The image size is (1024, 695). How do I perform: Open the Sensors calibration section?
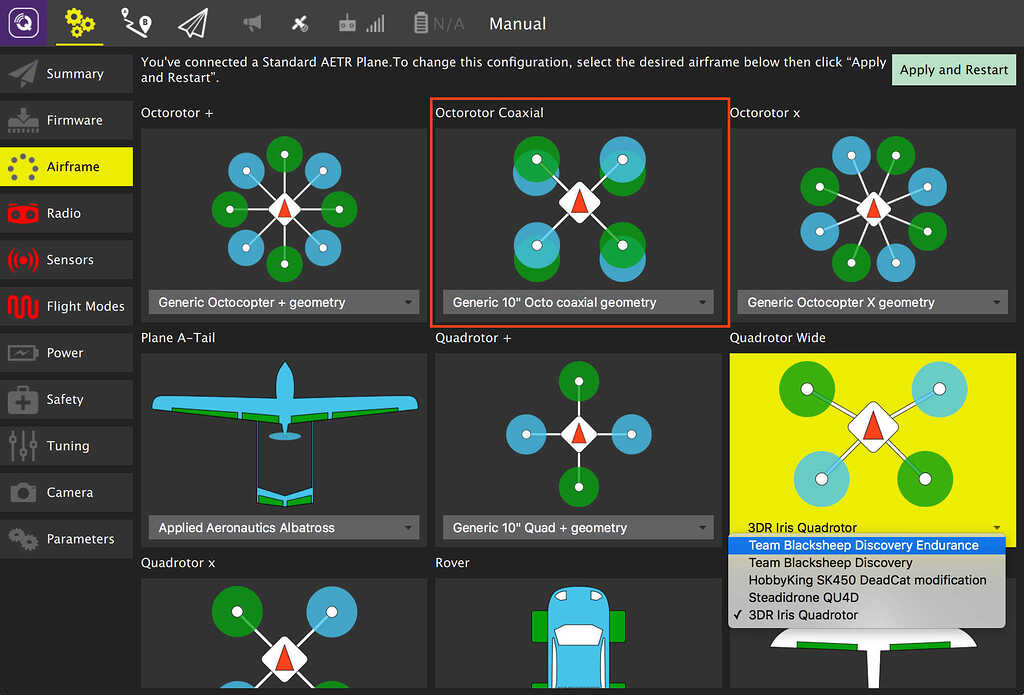[x=67, y=259]
